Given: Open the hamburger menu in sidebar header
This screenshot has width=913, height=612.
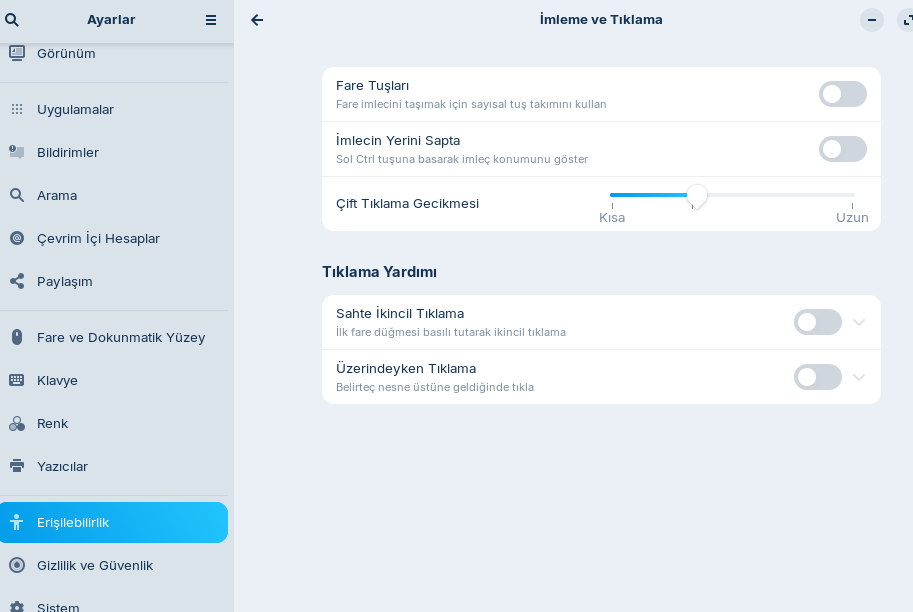Looking at the screenshot, I should click(211, 20).
